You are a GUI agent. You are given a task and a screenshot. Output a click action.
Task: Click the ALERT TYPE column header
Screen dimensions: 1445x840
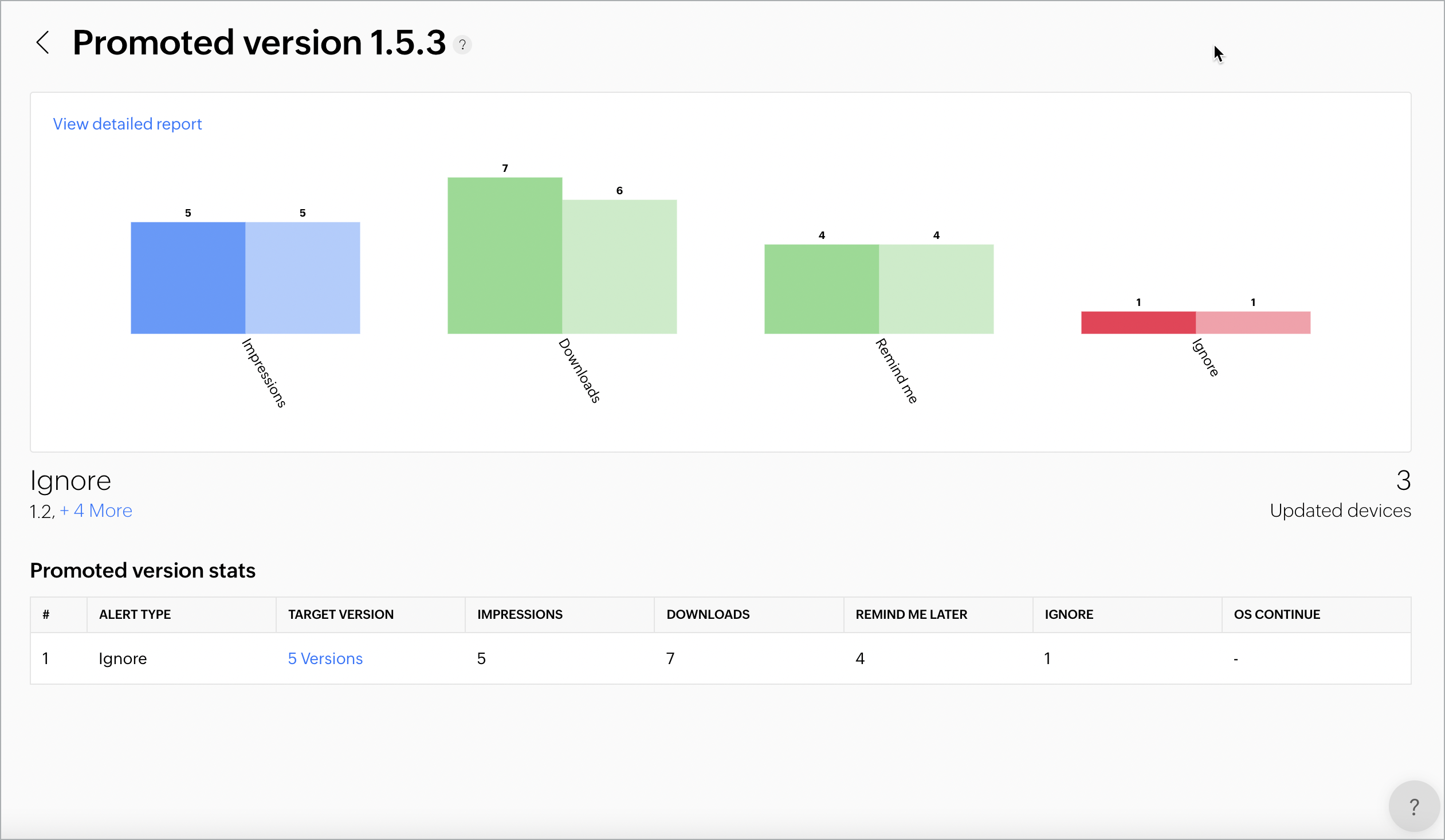(135, 614)
